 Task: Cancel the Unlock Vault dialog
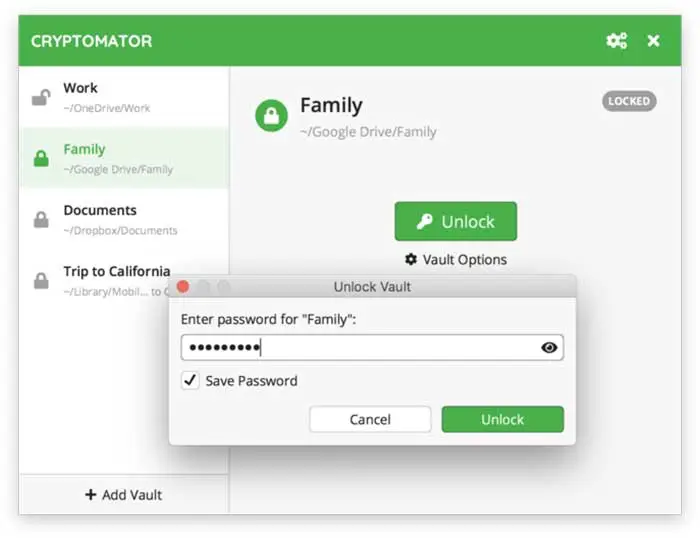370,419
